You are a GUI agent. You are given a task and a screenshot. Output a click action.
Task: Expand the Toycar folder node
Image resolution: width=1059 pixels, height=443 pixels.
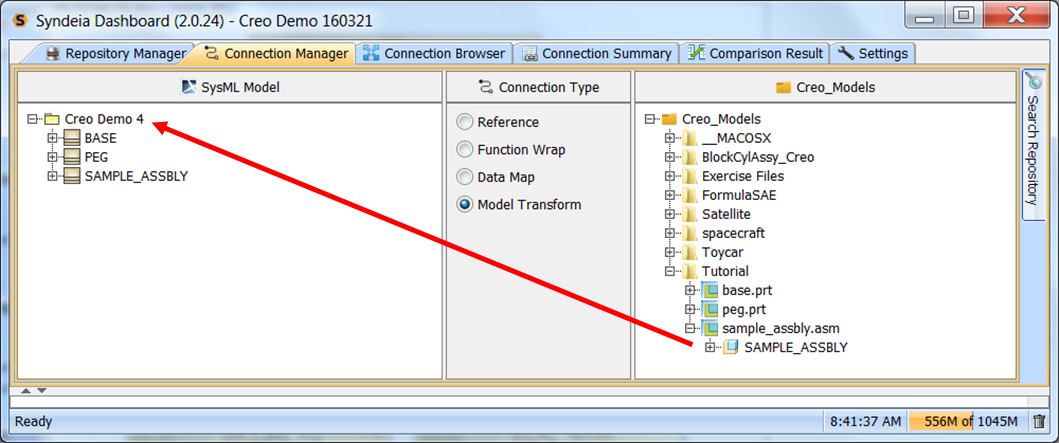[669, 253]
